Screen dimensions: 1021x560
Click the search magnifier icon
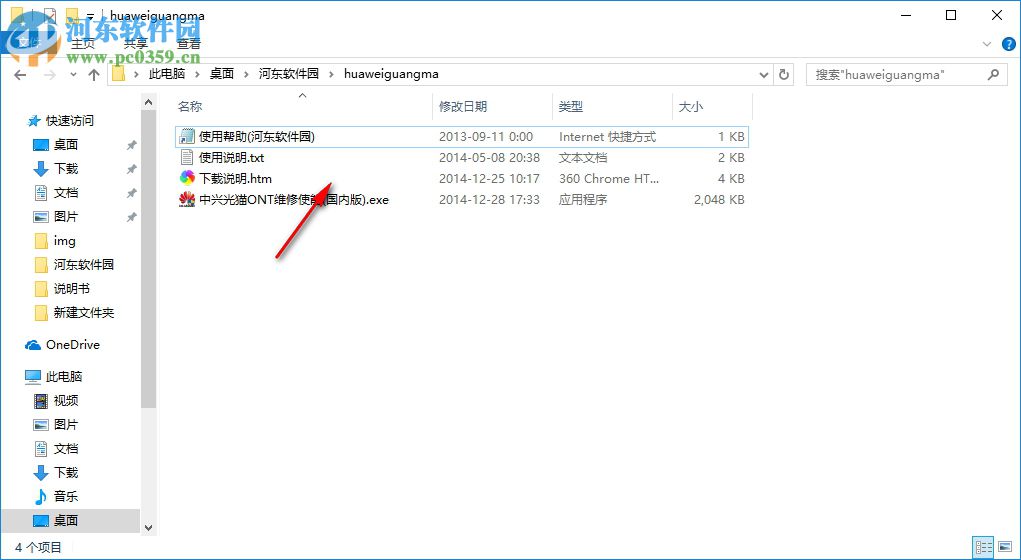(x=993, y=74)
